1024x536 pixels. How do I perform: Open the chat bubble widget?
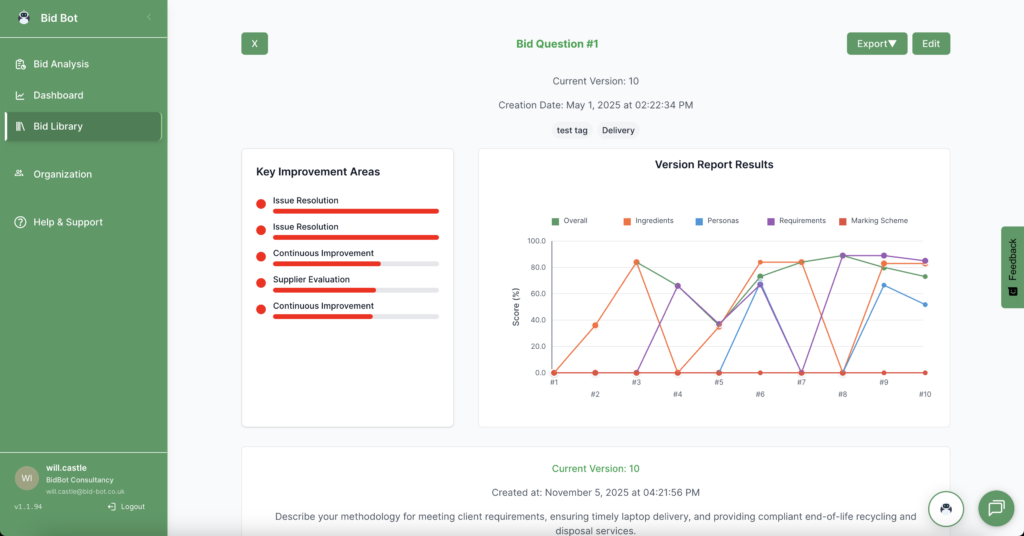click(995, 508)
